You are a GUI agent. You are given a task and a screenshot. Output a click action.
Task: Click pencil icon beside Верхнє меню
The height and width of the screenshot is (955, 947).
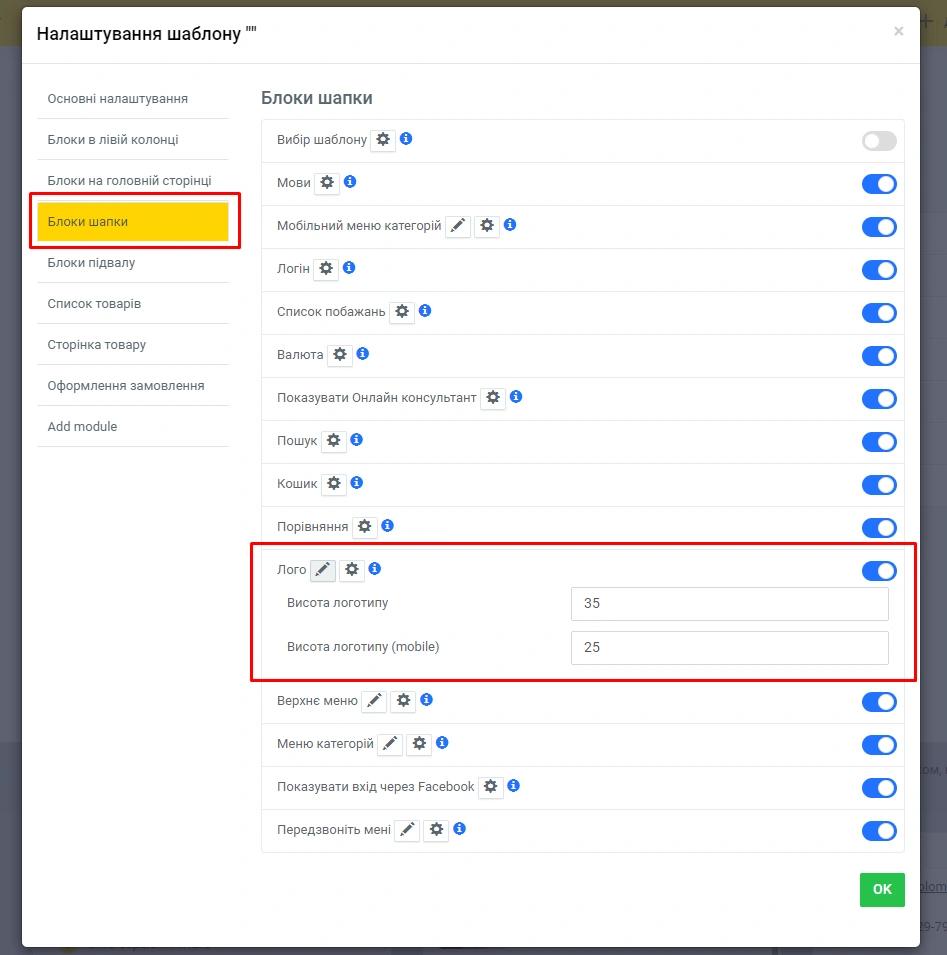[373, 701]
